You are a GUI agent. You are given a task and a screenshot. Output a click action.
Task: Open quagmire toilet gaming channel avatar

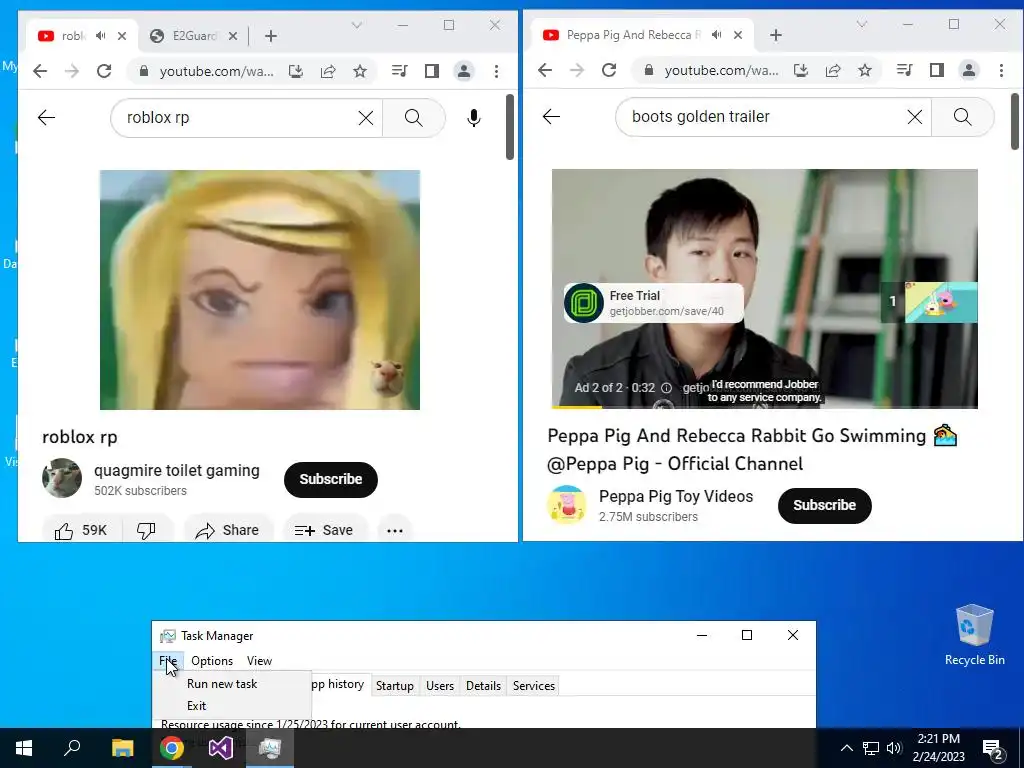click(x=62, y=478)
